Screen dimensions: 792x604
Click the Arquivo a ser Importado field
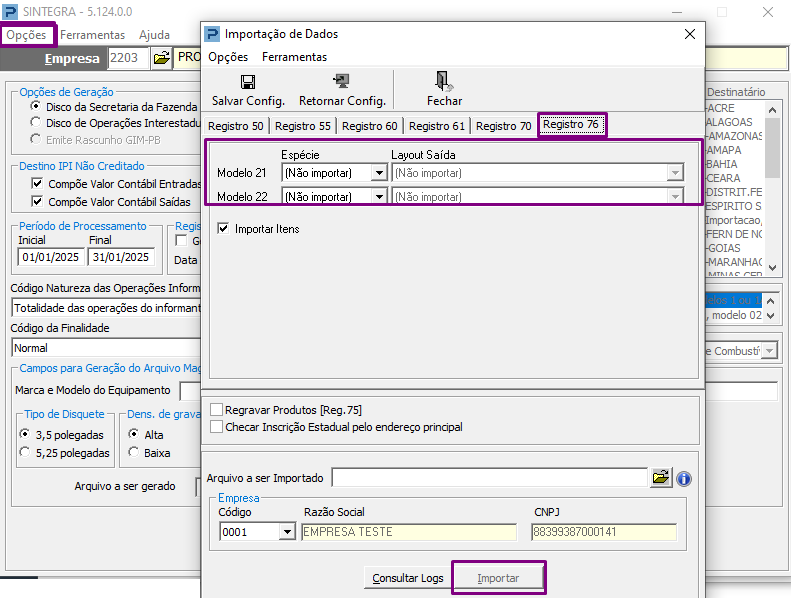click(x=489, y=478)
